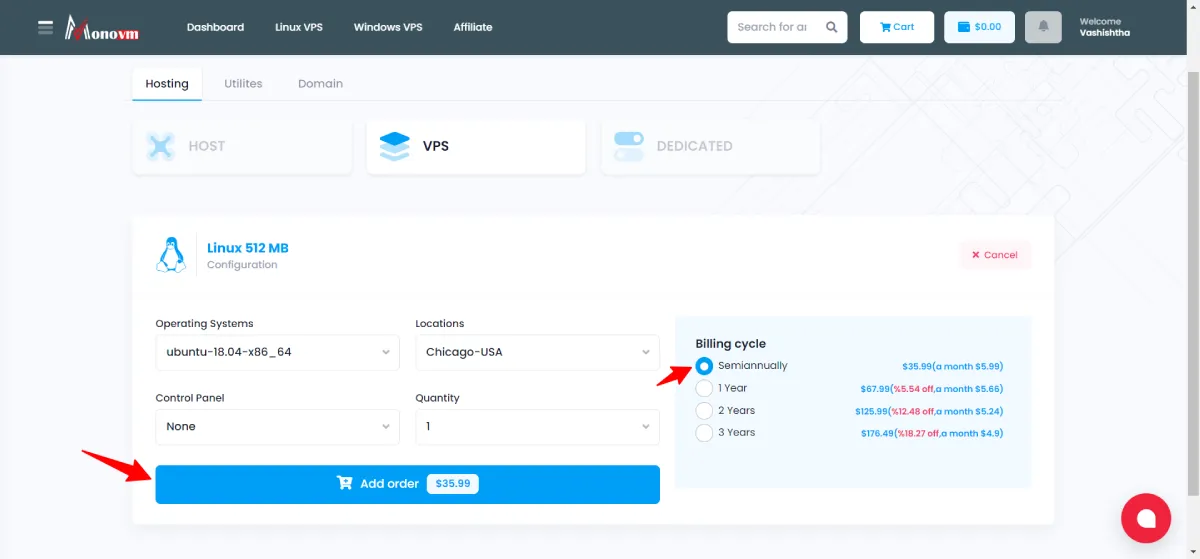Click the notification bell icon
Screen dimensions: 1200x559
click(x=1044, y=27)
